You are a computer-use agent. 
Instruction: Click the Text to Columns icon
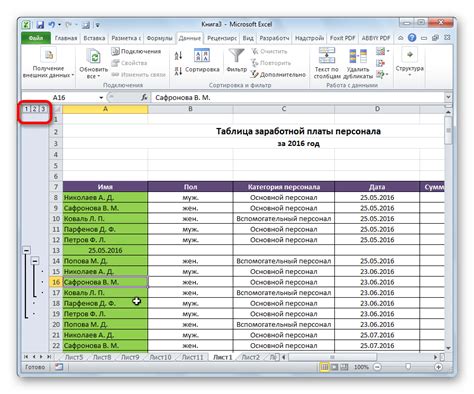[327, 55]
